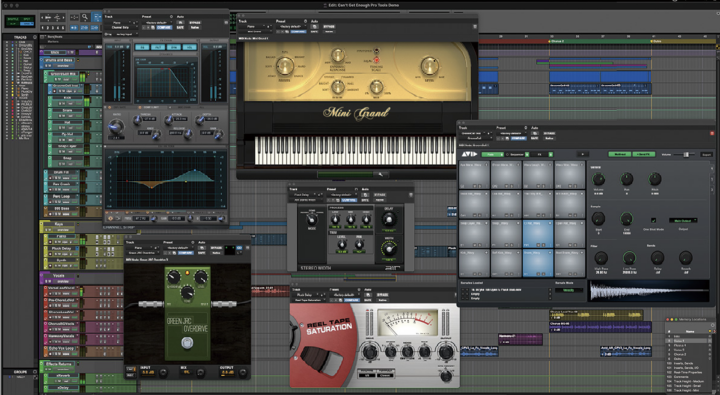Collapse the Vocals folder track
The width and height of the screenshot is (720, 395).
42,276
